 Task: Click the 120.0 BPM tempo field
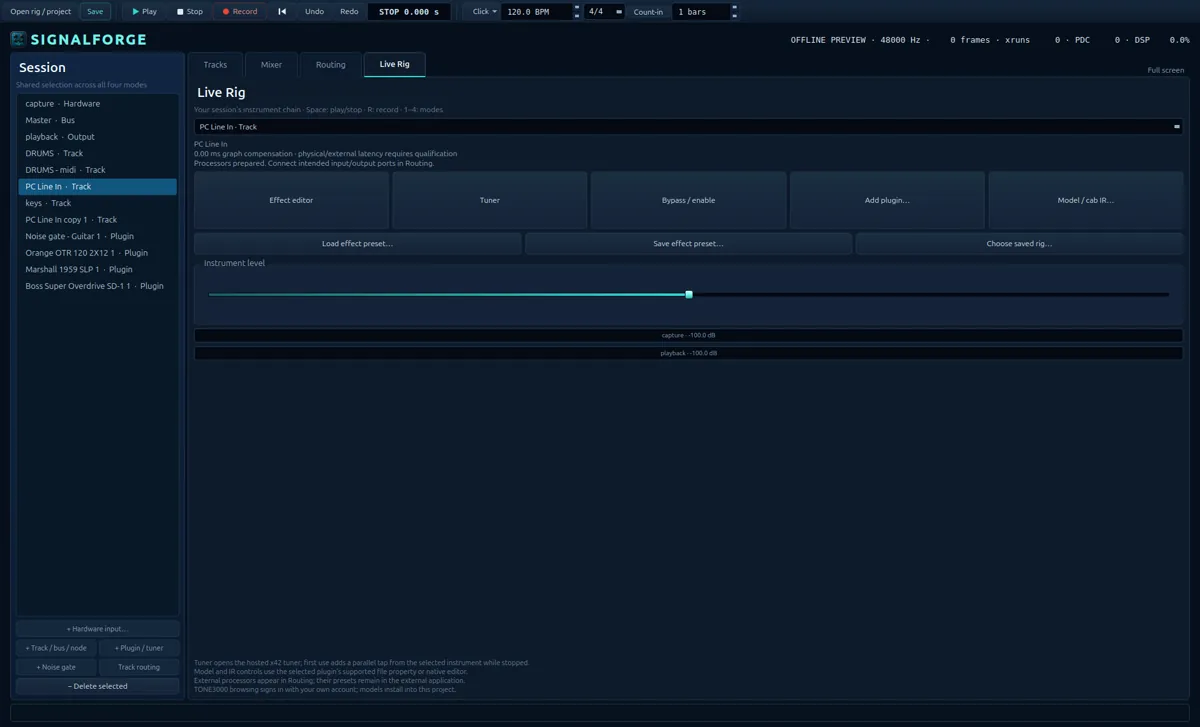[x=537, y=12]
